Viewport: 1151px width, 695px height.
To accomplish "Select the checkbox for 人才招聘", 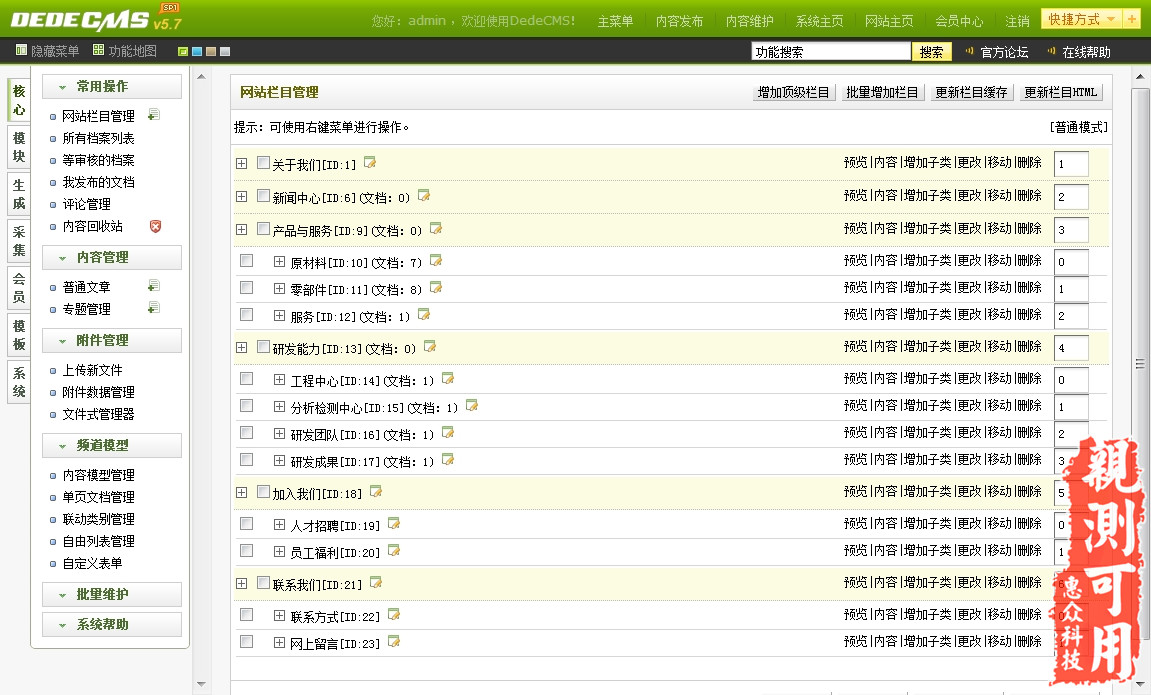I will (246, 524).
